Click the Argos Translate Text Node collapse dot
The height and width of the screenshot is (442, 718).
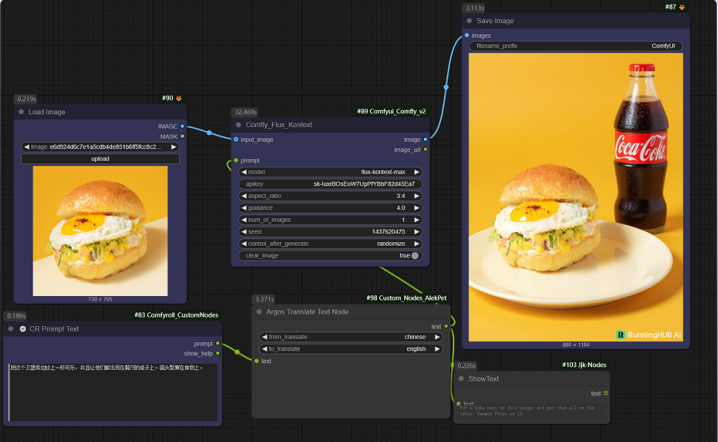coord(258,312)
